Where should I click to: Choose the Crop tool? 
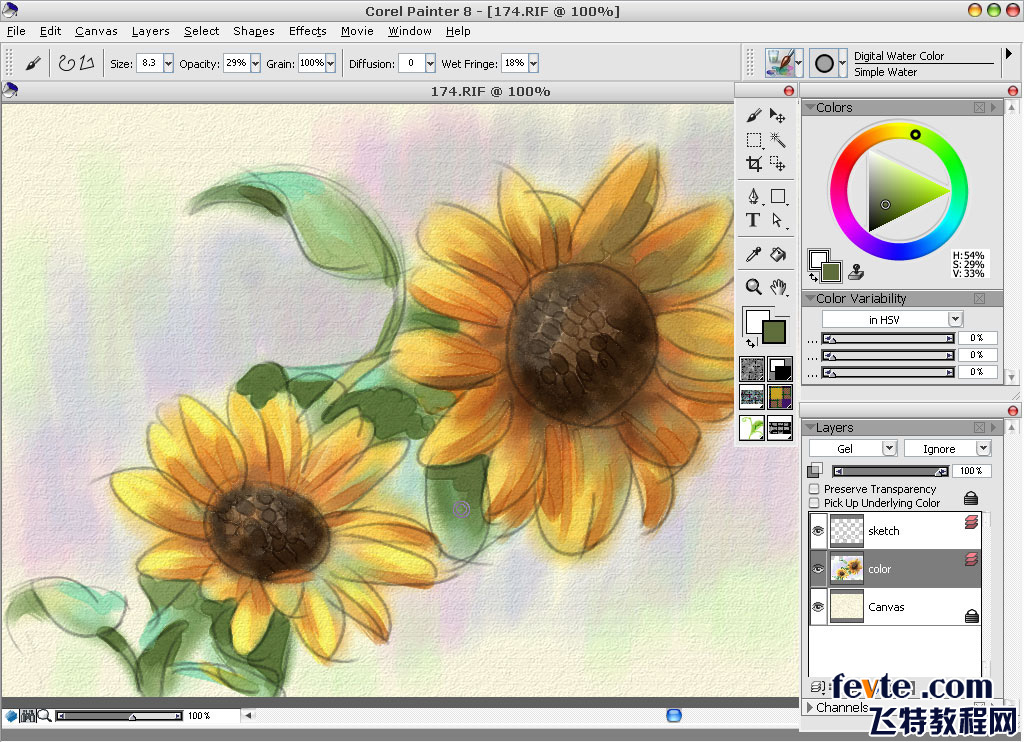click(754, 164)
